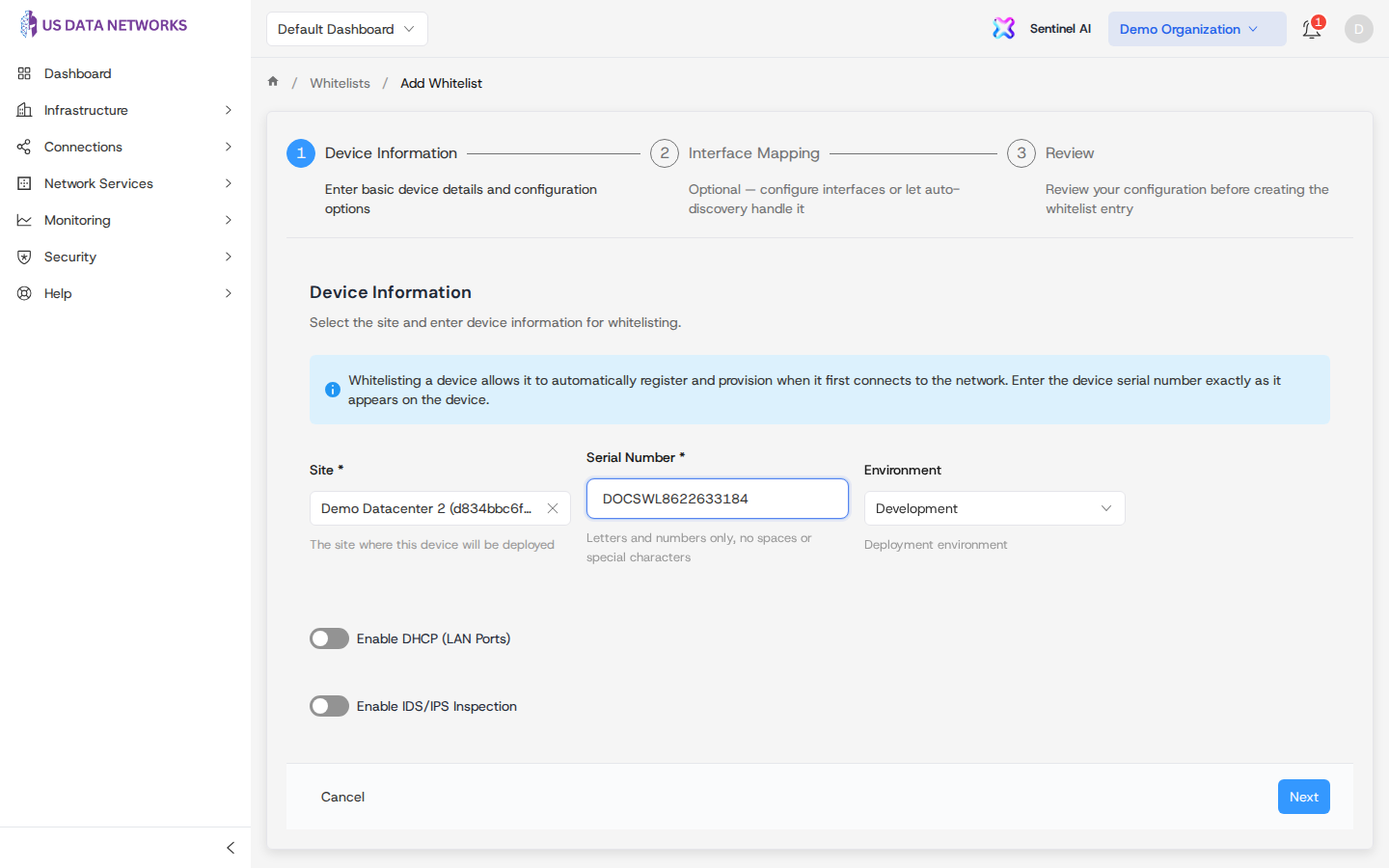Open the notifications bell
The image size is (1389, 868).
(1312, 29)
